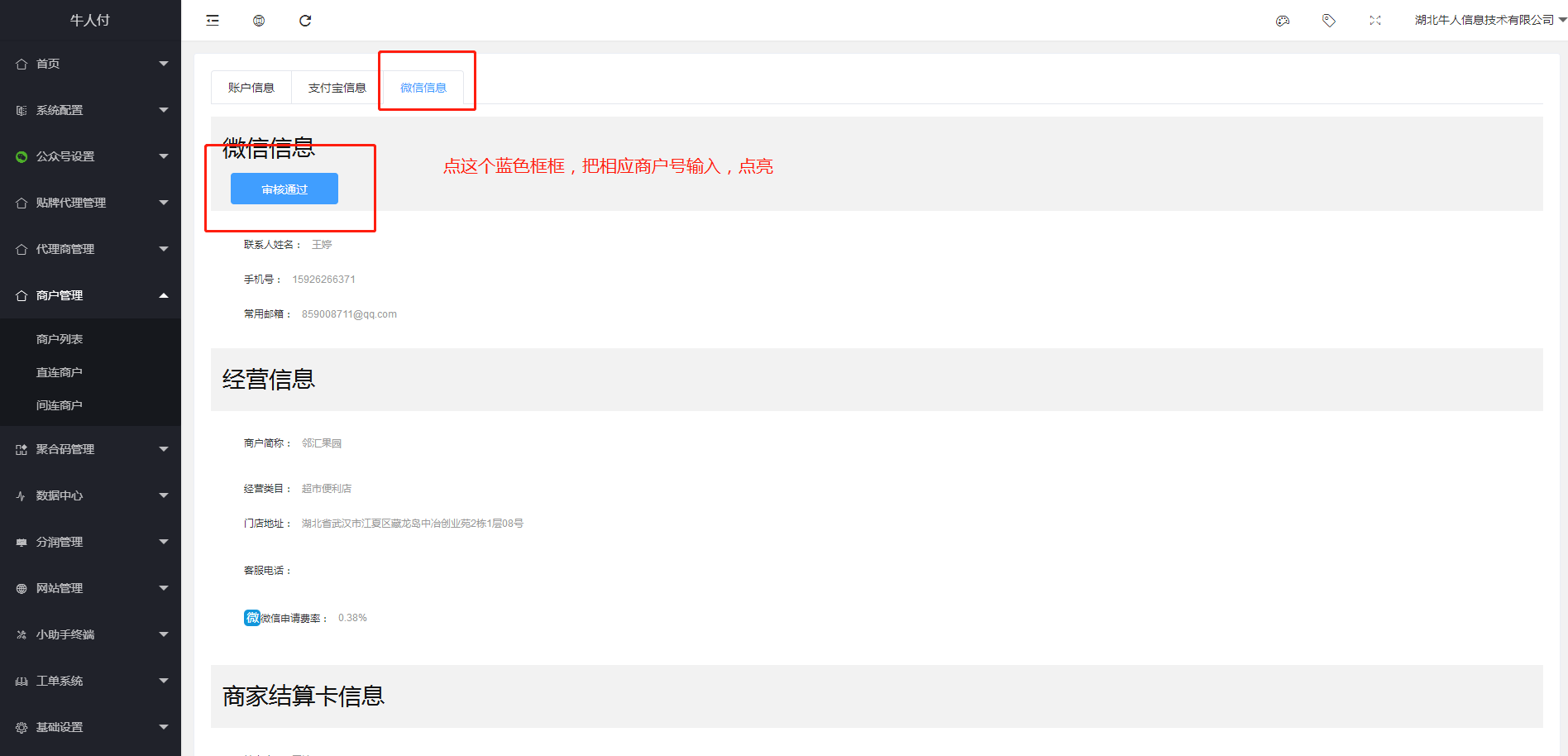This screenshot has width=1568, height=756.
Task: Switch to 支付宝信息 tab
Action: [x=337, y=88]
